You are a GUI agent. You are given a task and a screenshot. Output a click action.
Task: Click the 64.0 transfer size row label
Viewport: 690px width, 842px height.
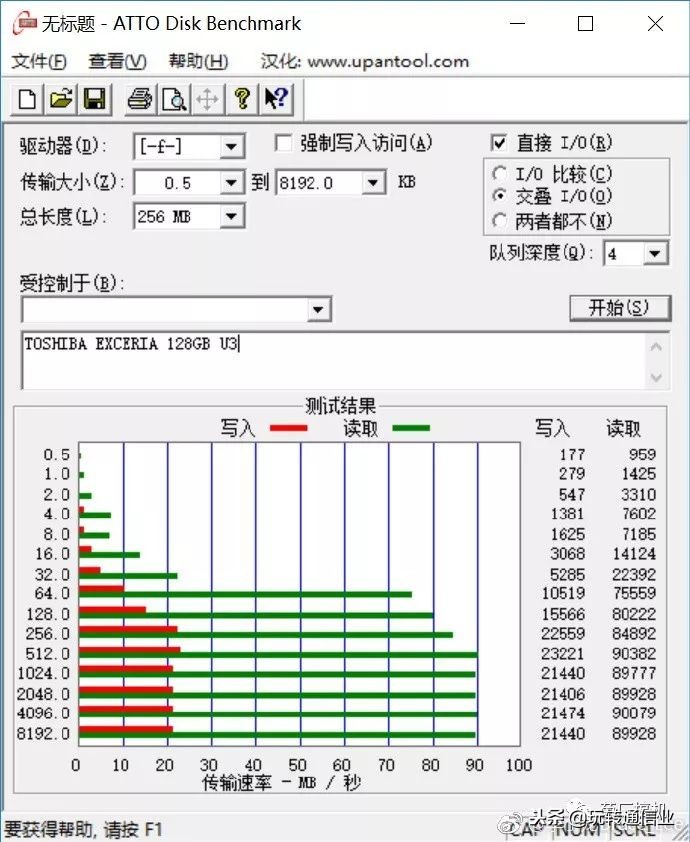(x=53, y=593)
